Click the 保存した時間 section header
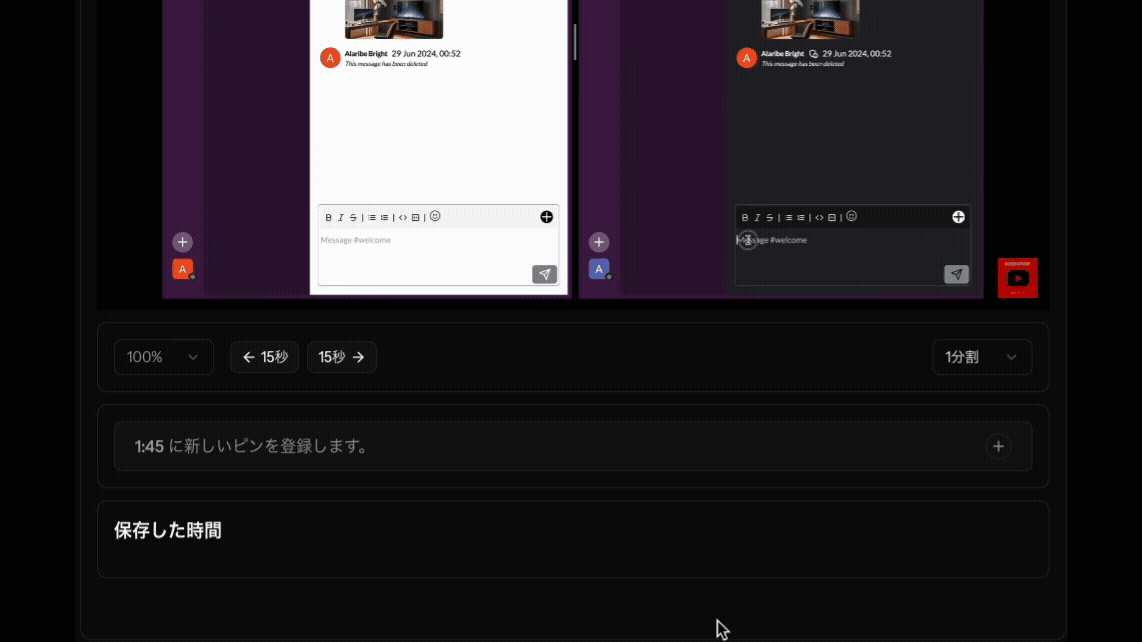The height and width of the screenshot is (642, 1142). [167, 530]
